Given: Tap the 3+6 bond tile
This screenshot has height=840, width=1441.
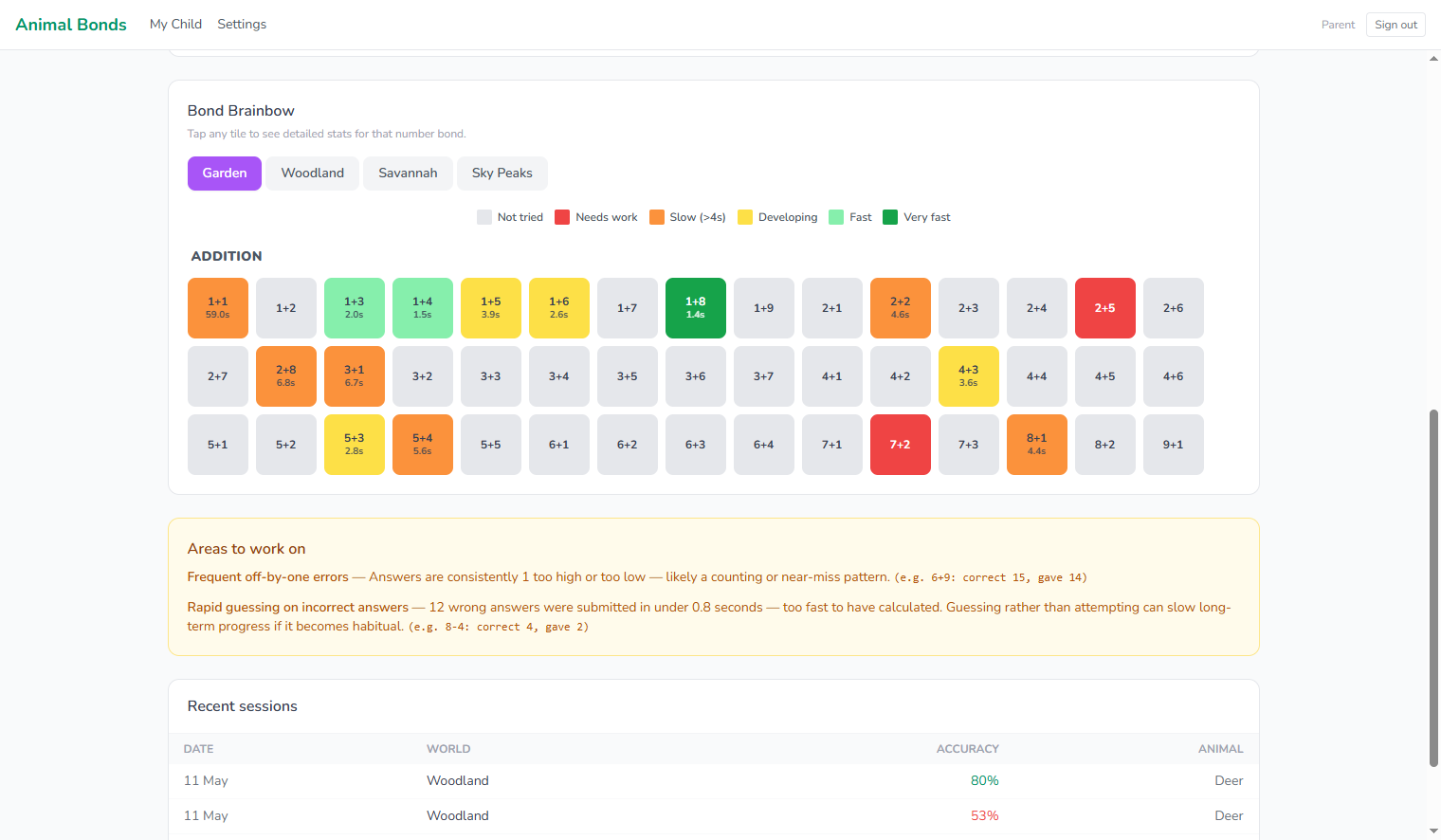Looking at the screenshot, I should click(x=696, y=376).
